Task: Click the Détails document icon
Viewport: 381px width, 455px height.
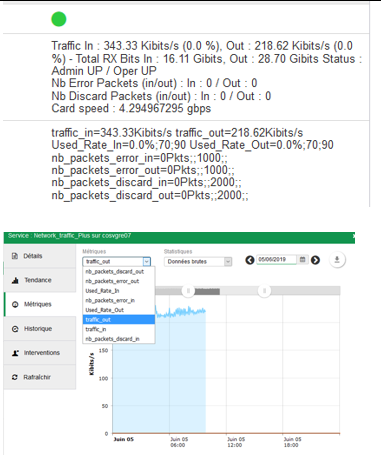Action: click(15, 256)
